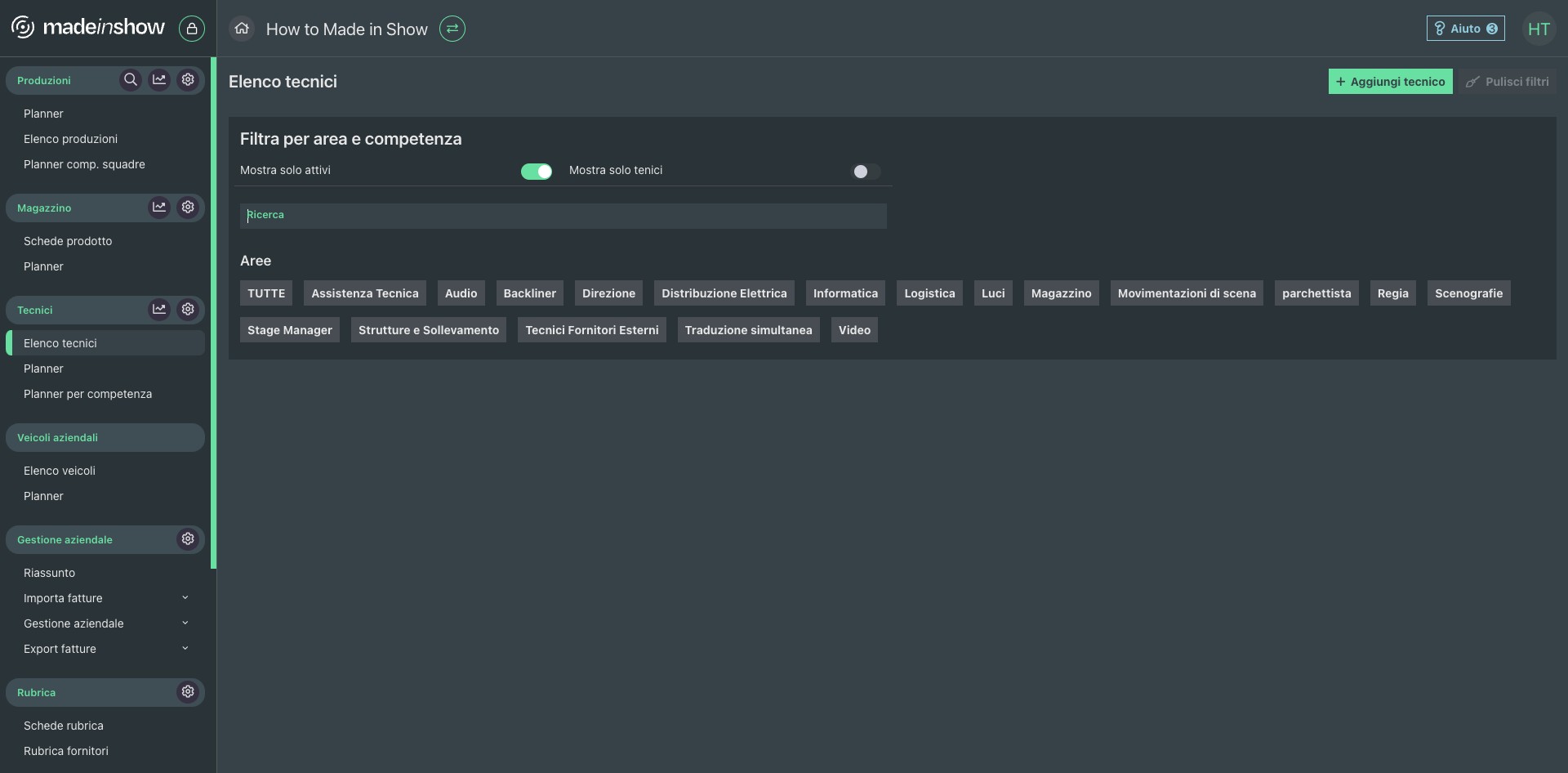Open the Tecnici statistics chart icon

(159, 310)
